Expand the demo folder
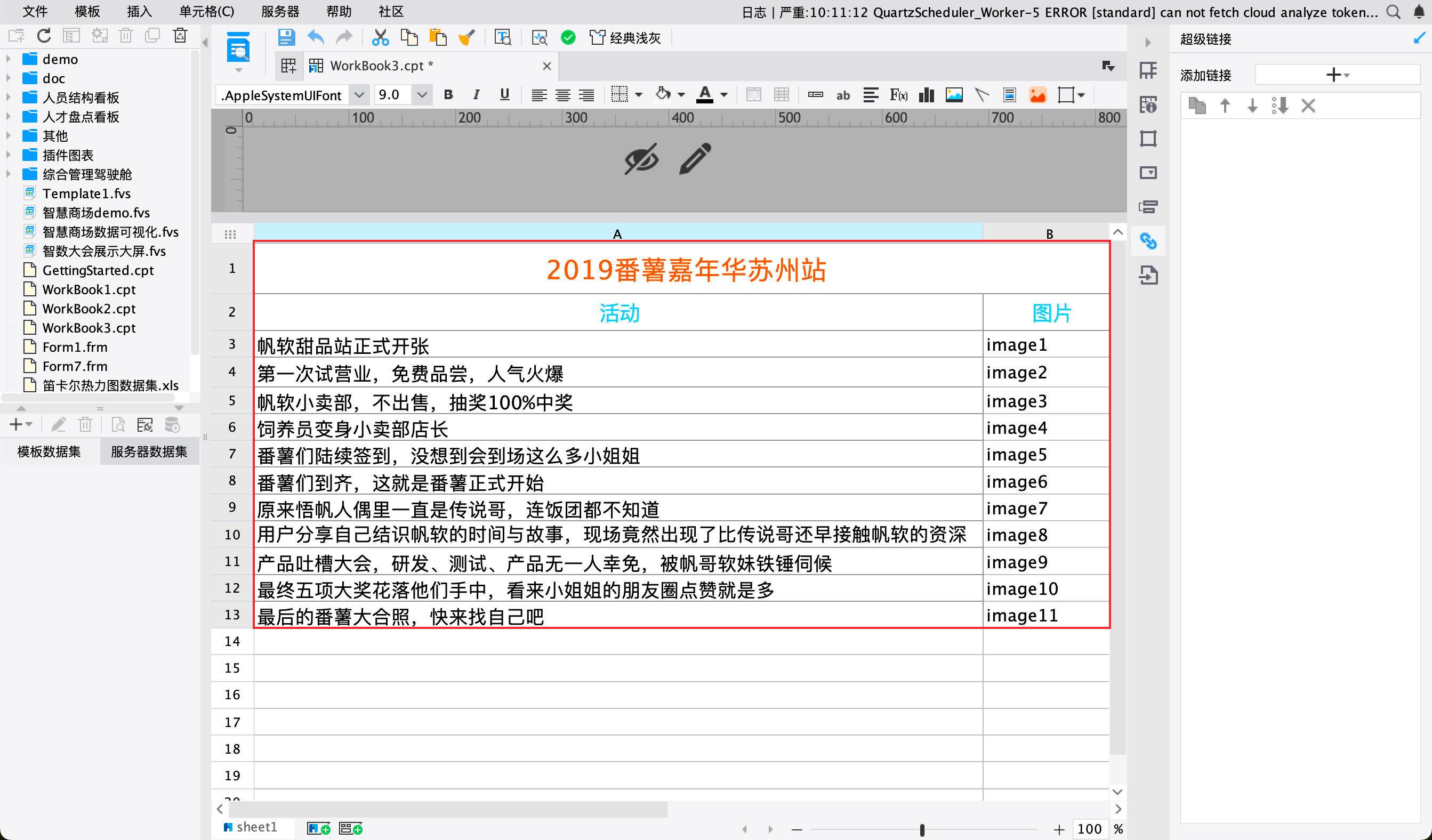The width and height of the screenshot is (1432, 840). coord(9,59)
